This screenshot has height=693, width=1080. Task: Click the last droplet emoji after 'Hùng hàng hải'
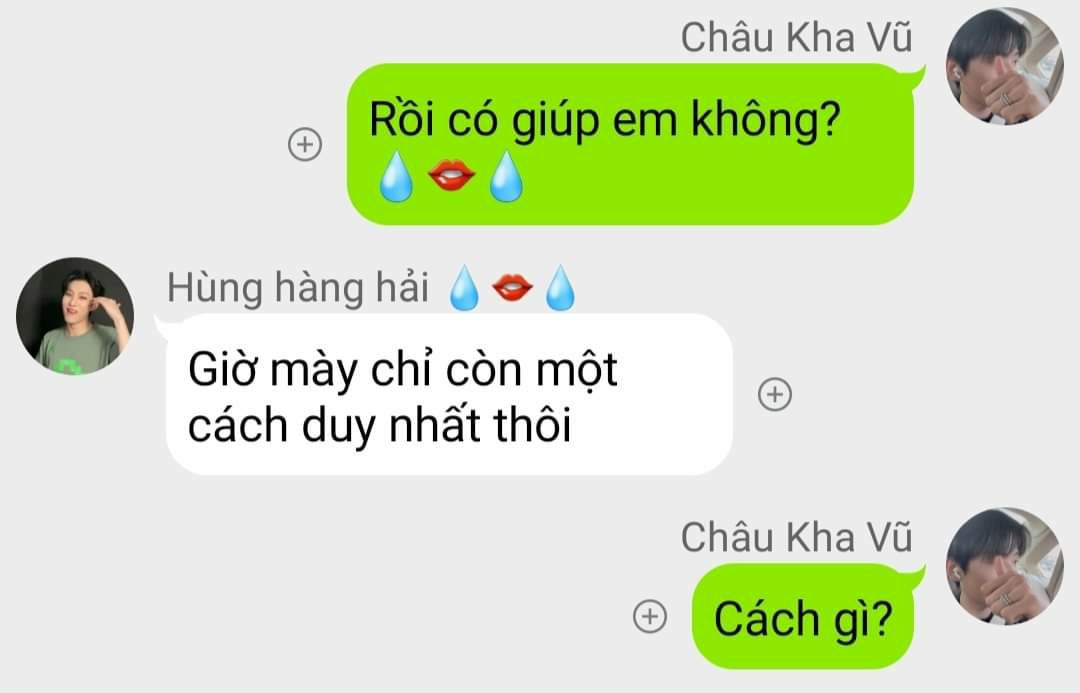(560, 288)
